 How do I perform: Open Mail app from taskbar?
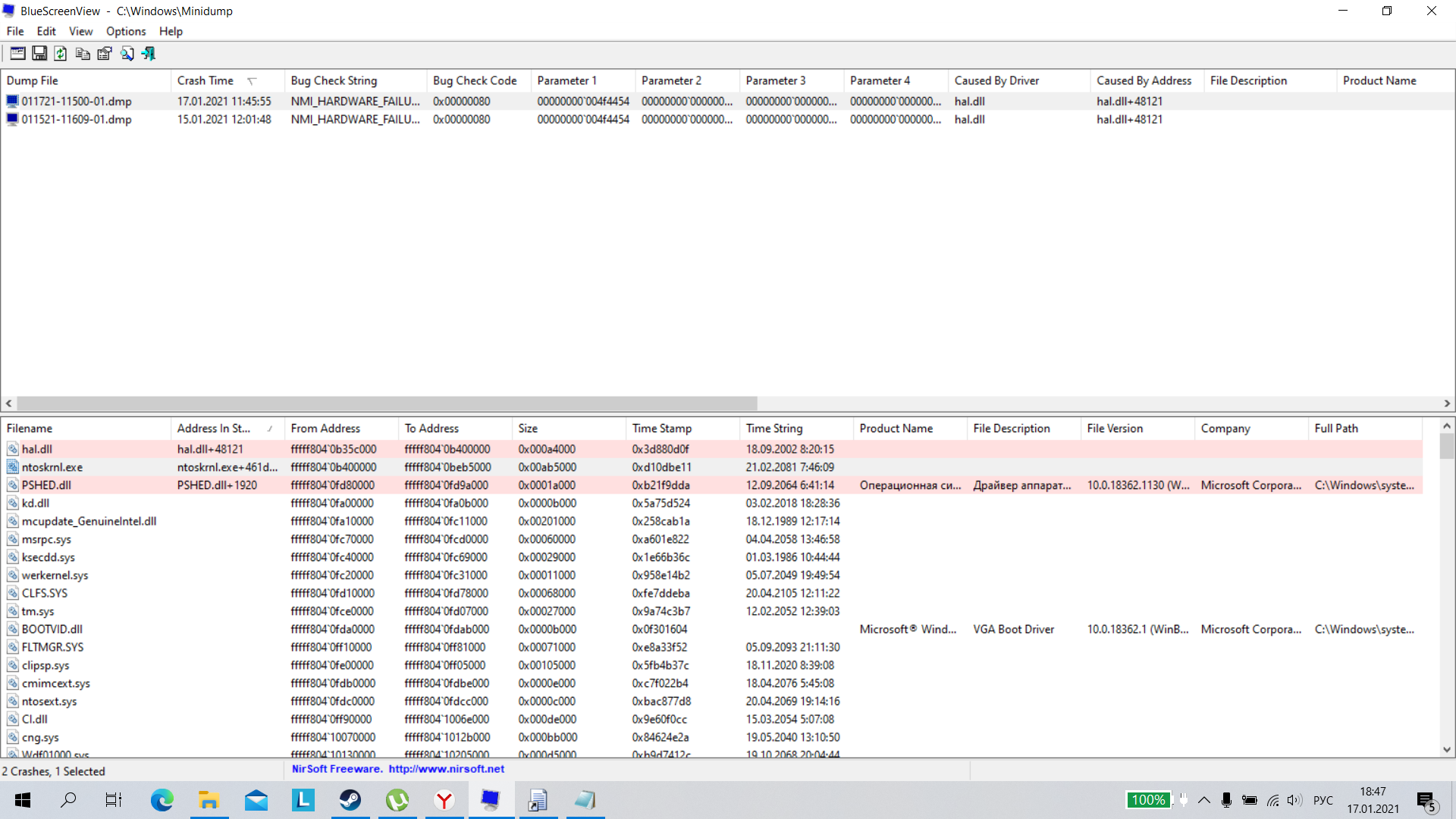point(256,800)
